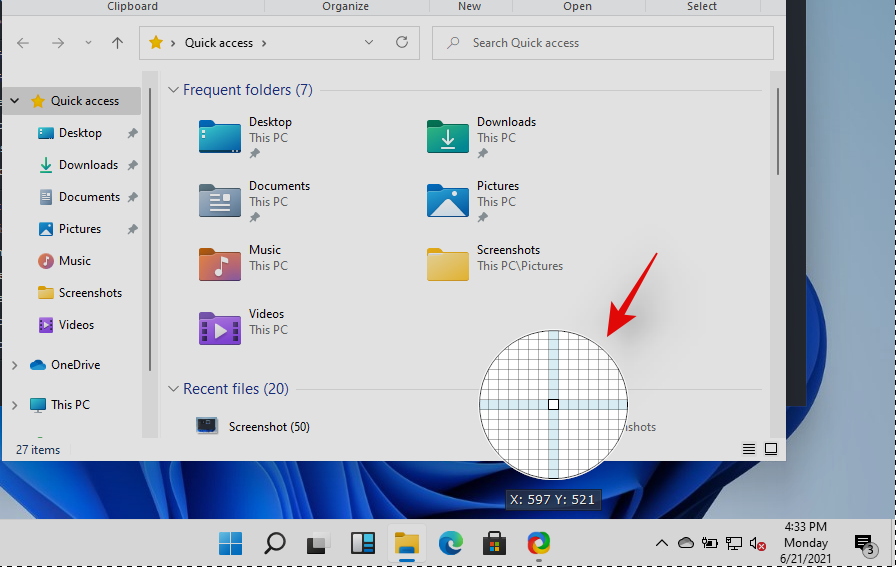Open Widgets from the taskbar
Viewport: 896px width, 567px height.
(362, 543)
